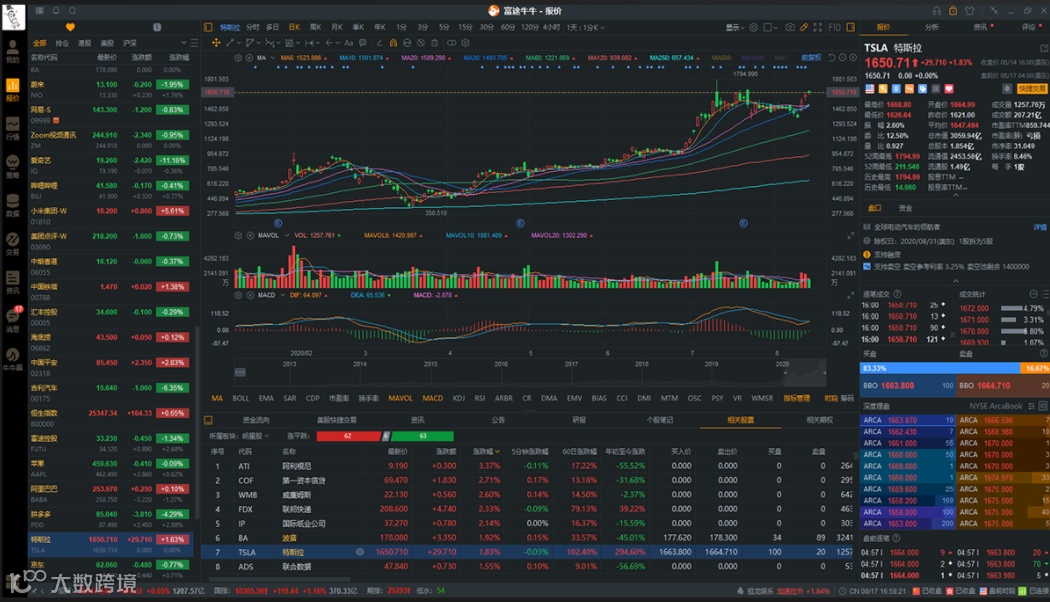Open the 消息 messages icon with badge
This screenshot has width=1050, height=602.
click(13, 319)
